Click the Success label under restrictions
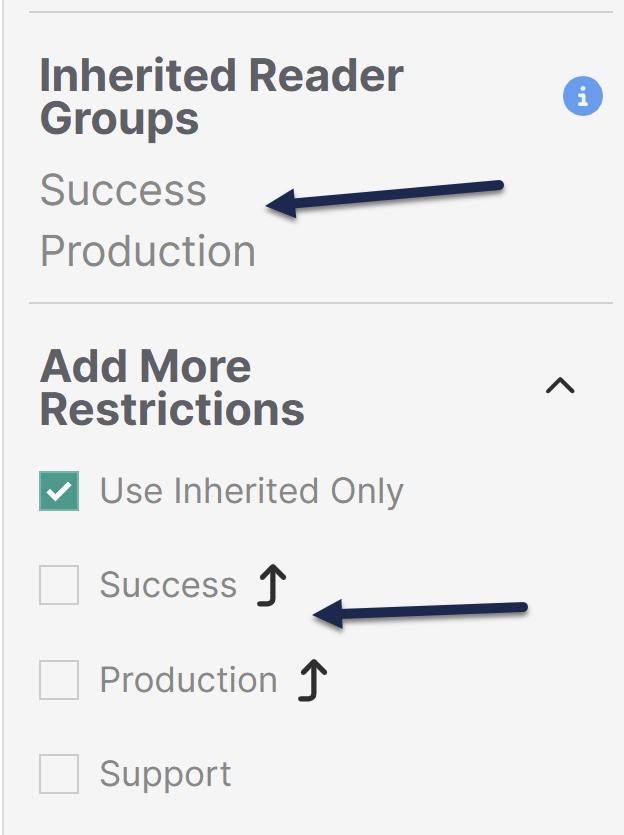The image size is (624, 835). (x=168, y=585)
